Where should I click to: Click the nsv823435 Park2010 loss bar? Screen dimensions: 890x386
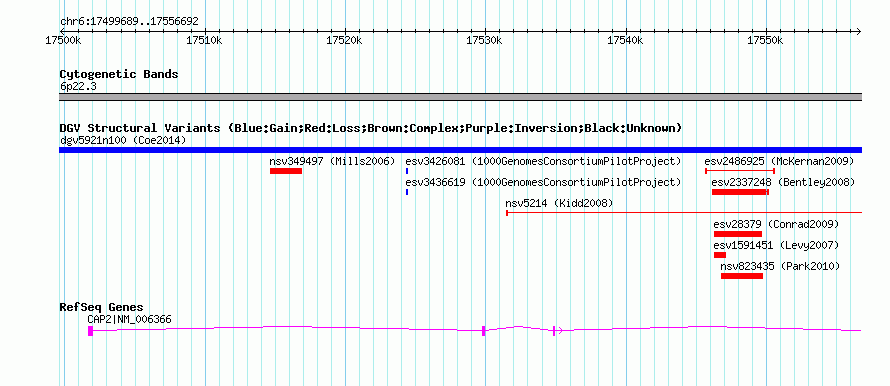click(742, 276)
